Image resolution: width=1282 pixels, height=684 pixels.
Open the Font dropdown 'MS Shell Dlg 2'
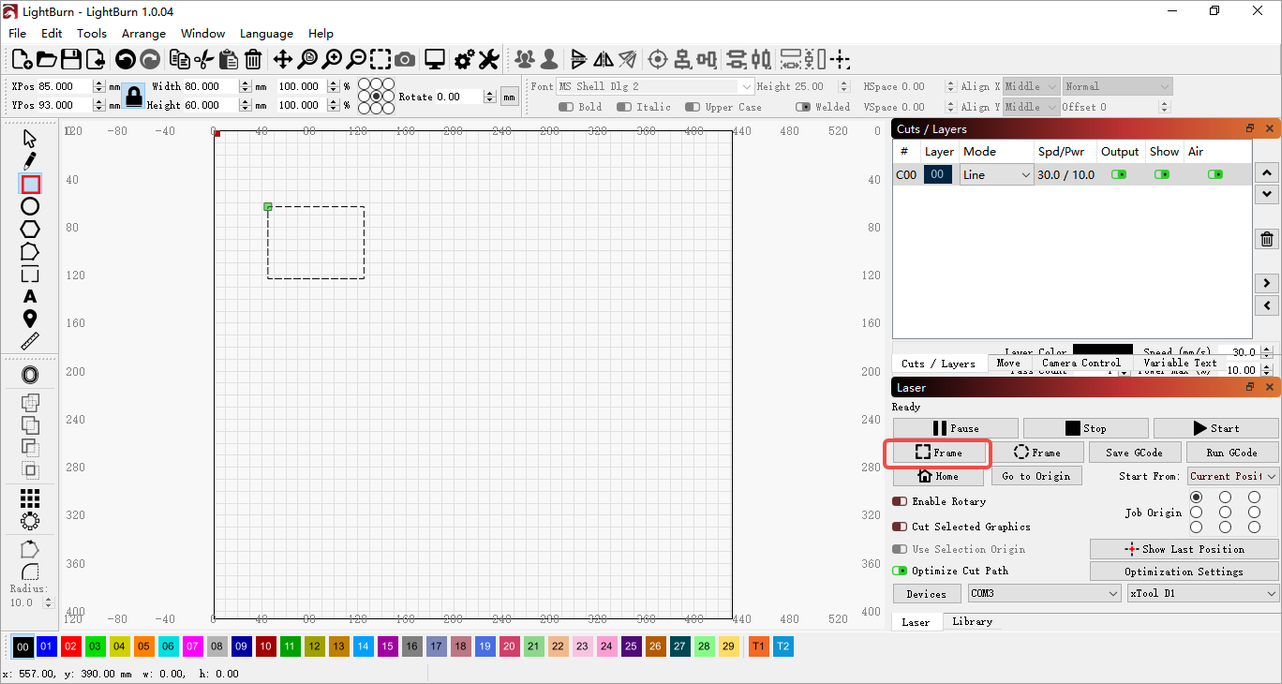coord(655,87)
